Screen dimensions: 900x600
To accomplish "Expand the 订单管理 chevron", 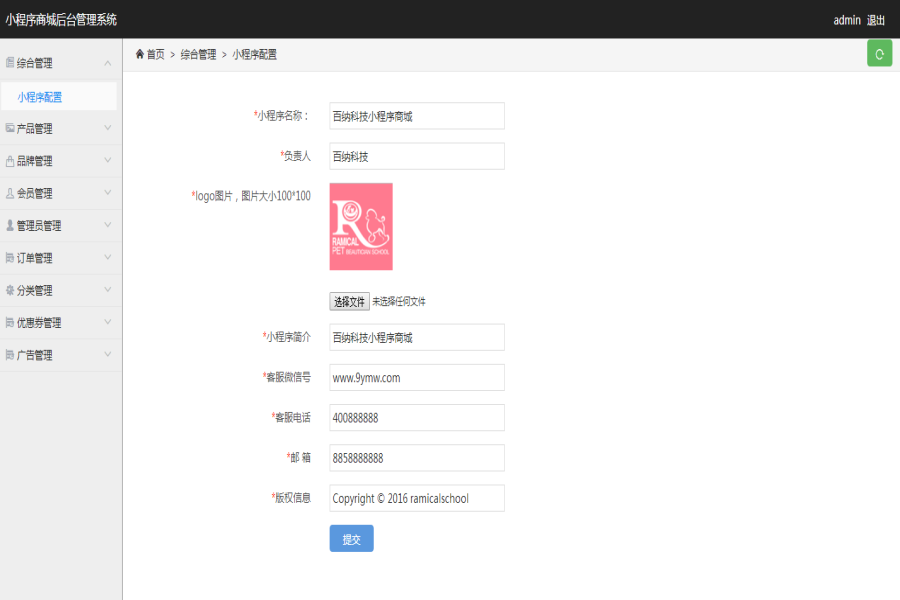I will pyautogui.click(x=108, y=257).
